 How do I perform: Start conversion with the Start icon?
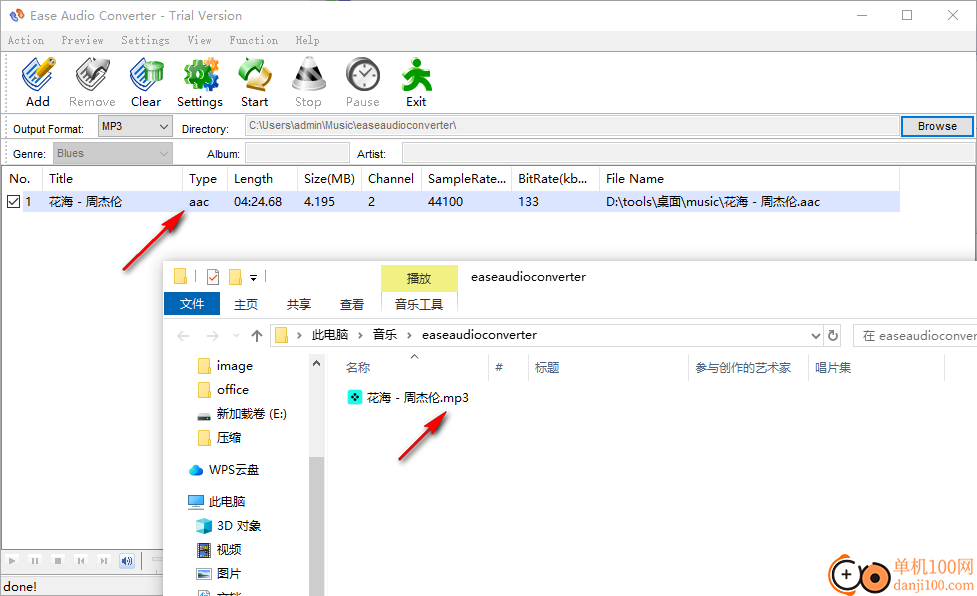[254, 82]
